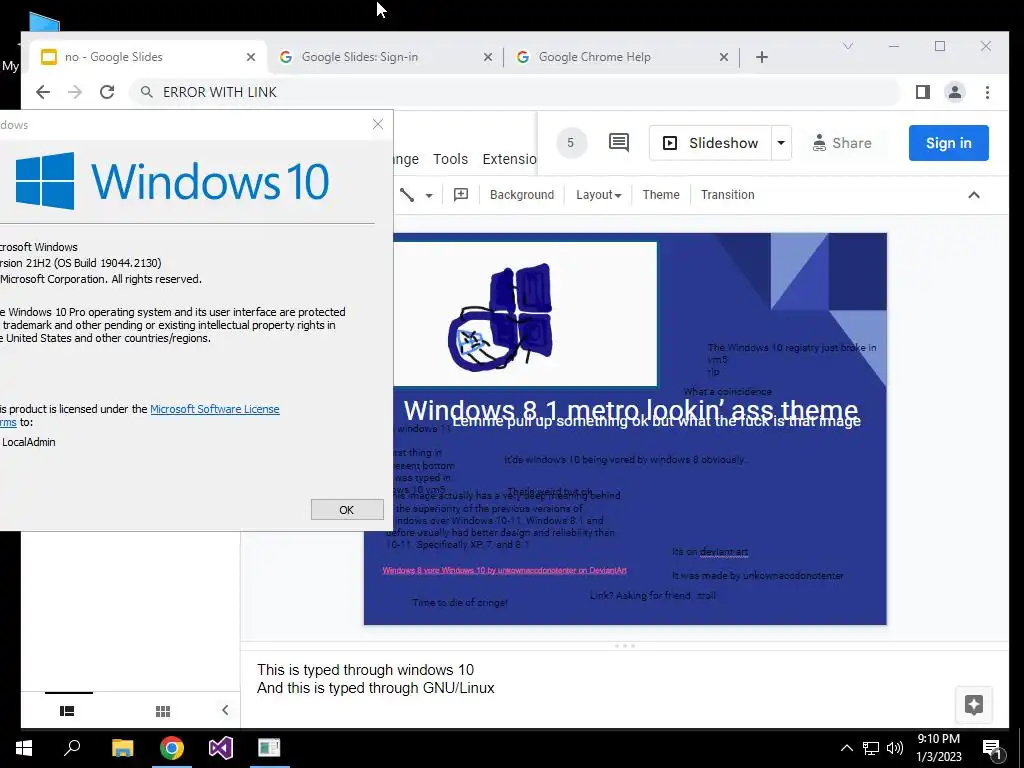Start the Slideshow
Viewport: 1024px width, 768px height.
click(711, 143)
